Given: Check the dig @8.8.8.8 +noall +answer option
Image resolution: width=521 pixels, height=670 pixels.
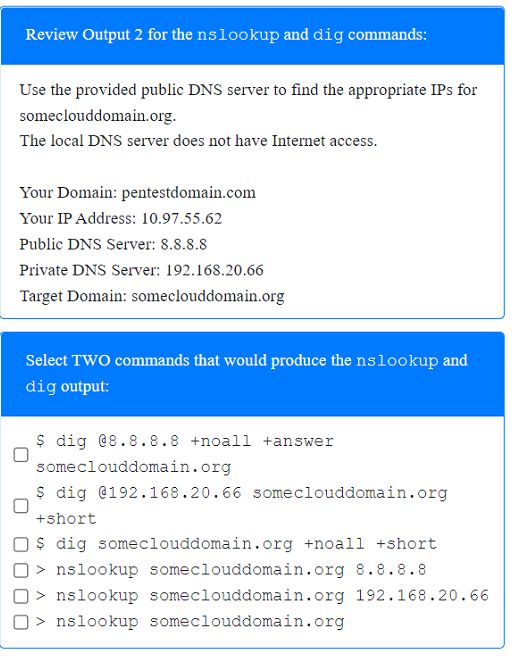Looking at the screenshot, I should (x=21, y=455).
